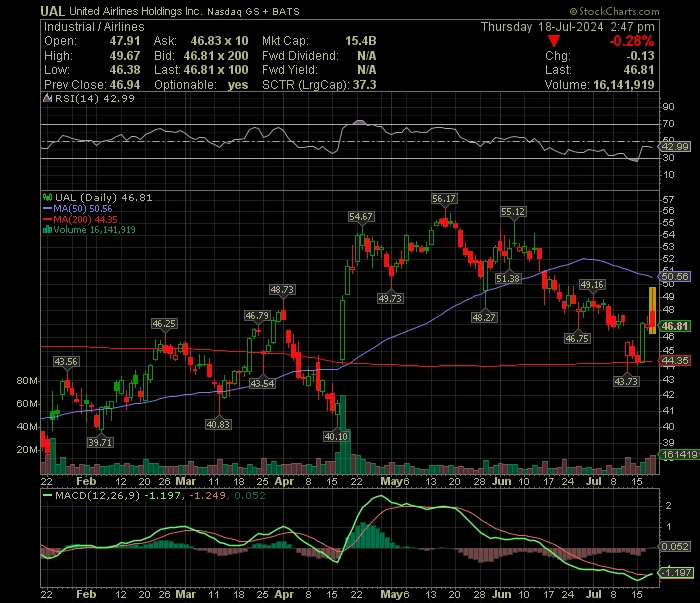The width and height of the screenshot is (700, 603).
Task: Click the Open value 47.91
Action: pyautogui.click(x=125, y=41)
